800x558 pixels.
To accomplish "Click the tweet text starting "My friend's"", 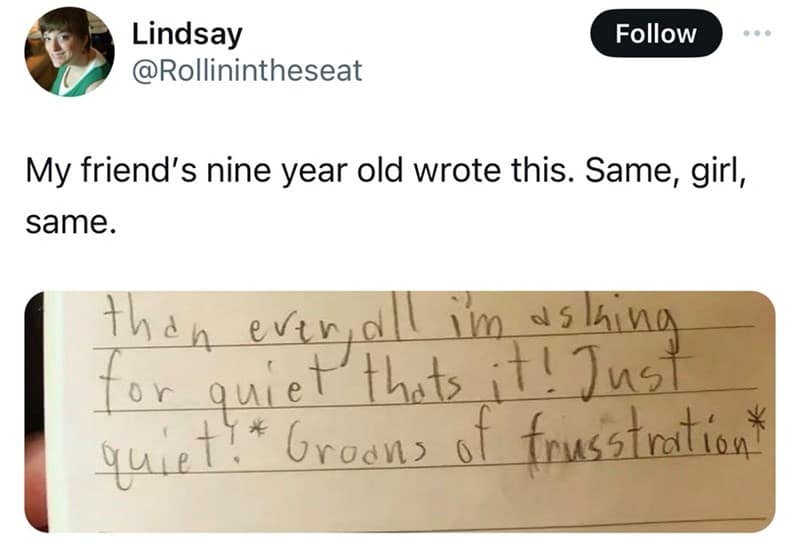I will [380, 180].
